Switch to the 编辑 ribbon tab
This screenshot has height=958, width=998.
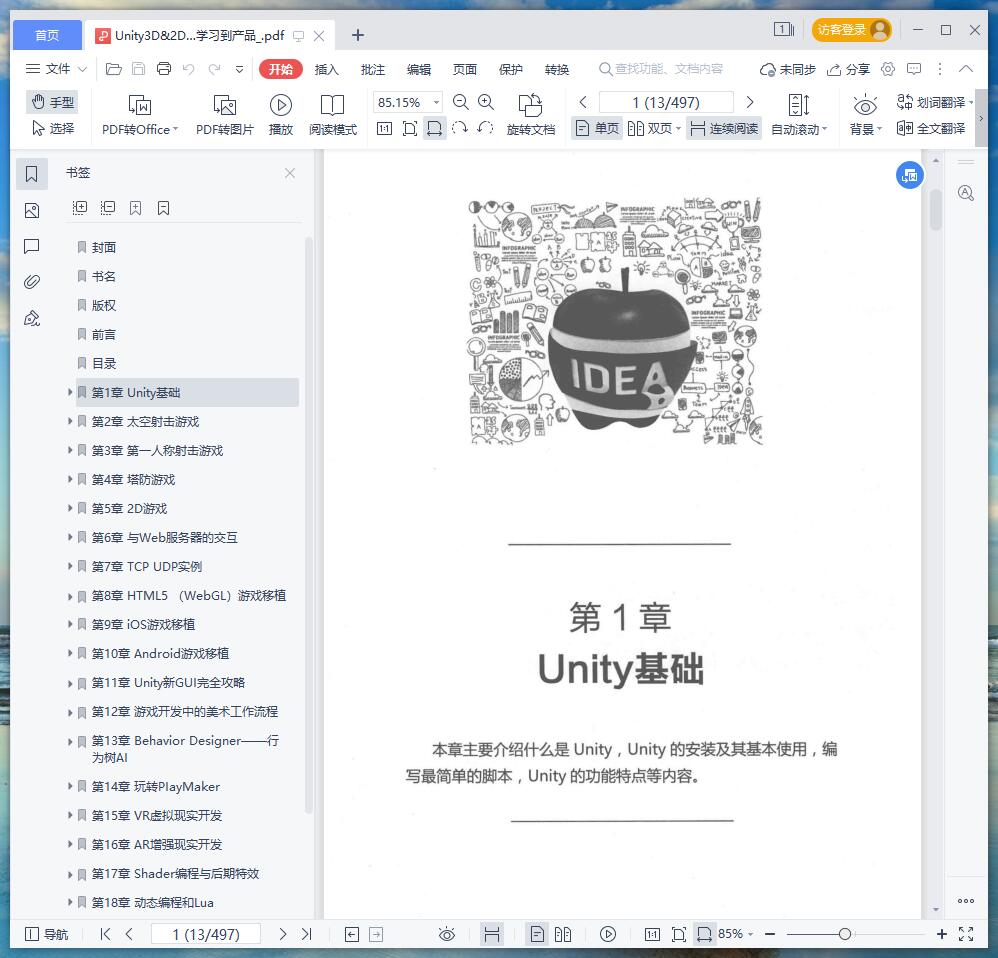419,69
